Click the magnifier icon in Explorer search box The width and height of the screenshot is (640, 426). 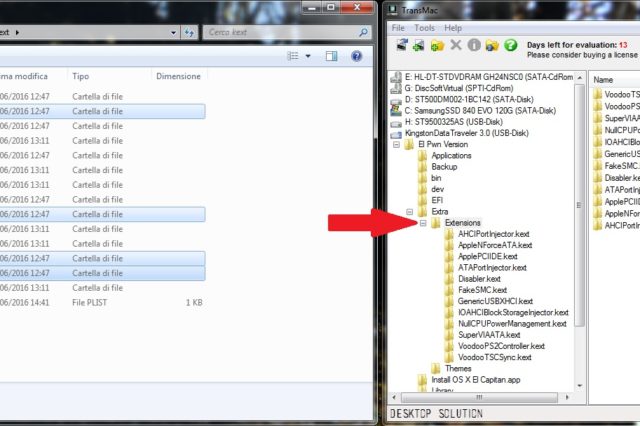363,32
